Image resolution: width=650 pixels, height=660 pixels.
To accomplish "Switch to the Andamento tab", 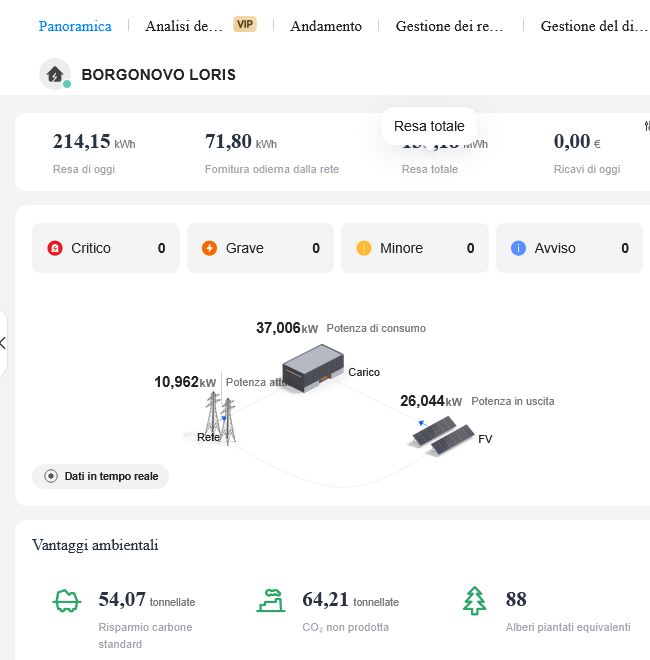I will pos(326,26).
